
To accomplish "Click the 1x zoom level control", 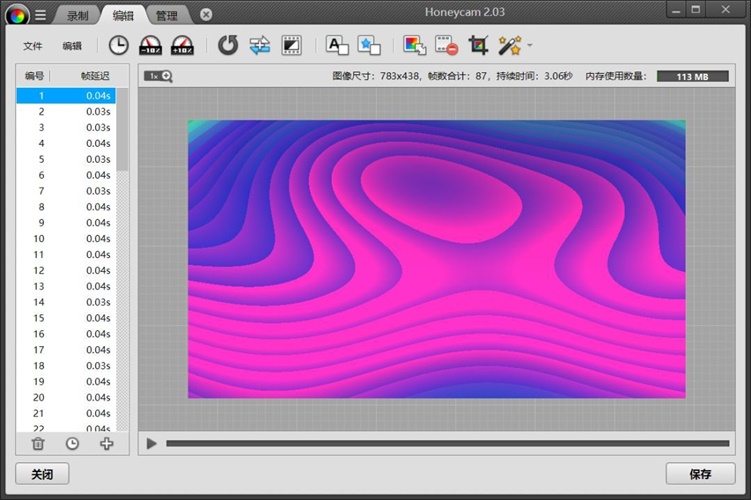I will tap(158, 76).
